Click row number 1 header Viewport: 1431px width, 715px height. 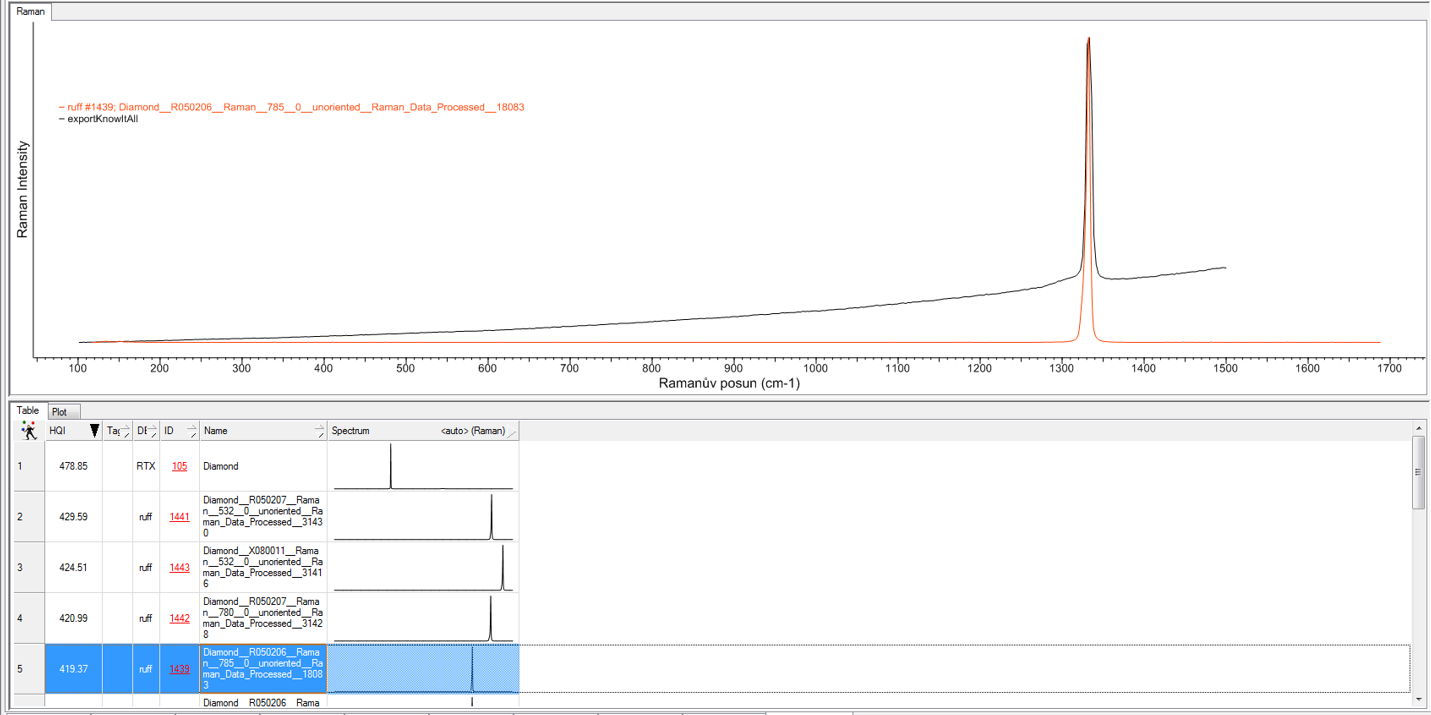(29, 466)
